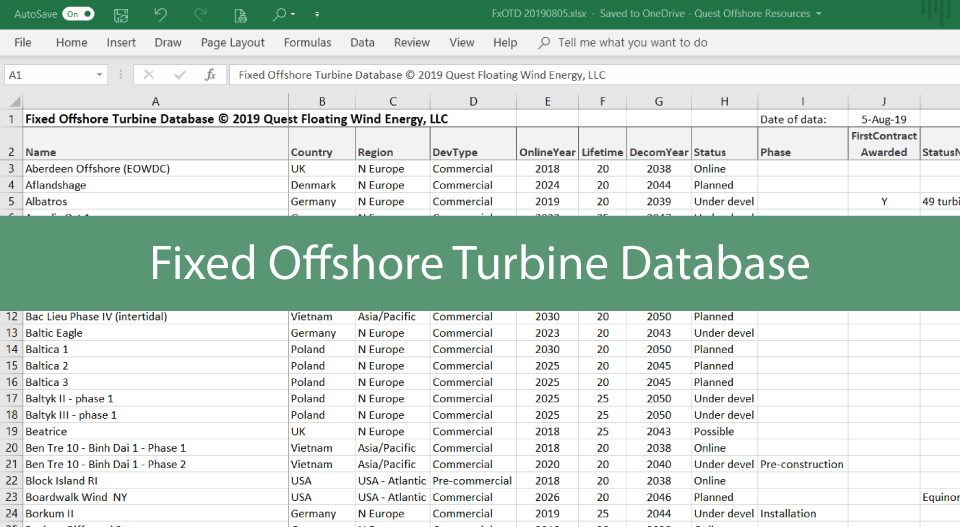Click the 'Denmark' country cell
Screen dimensions: 960x527
tap(322, 185)
